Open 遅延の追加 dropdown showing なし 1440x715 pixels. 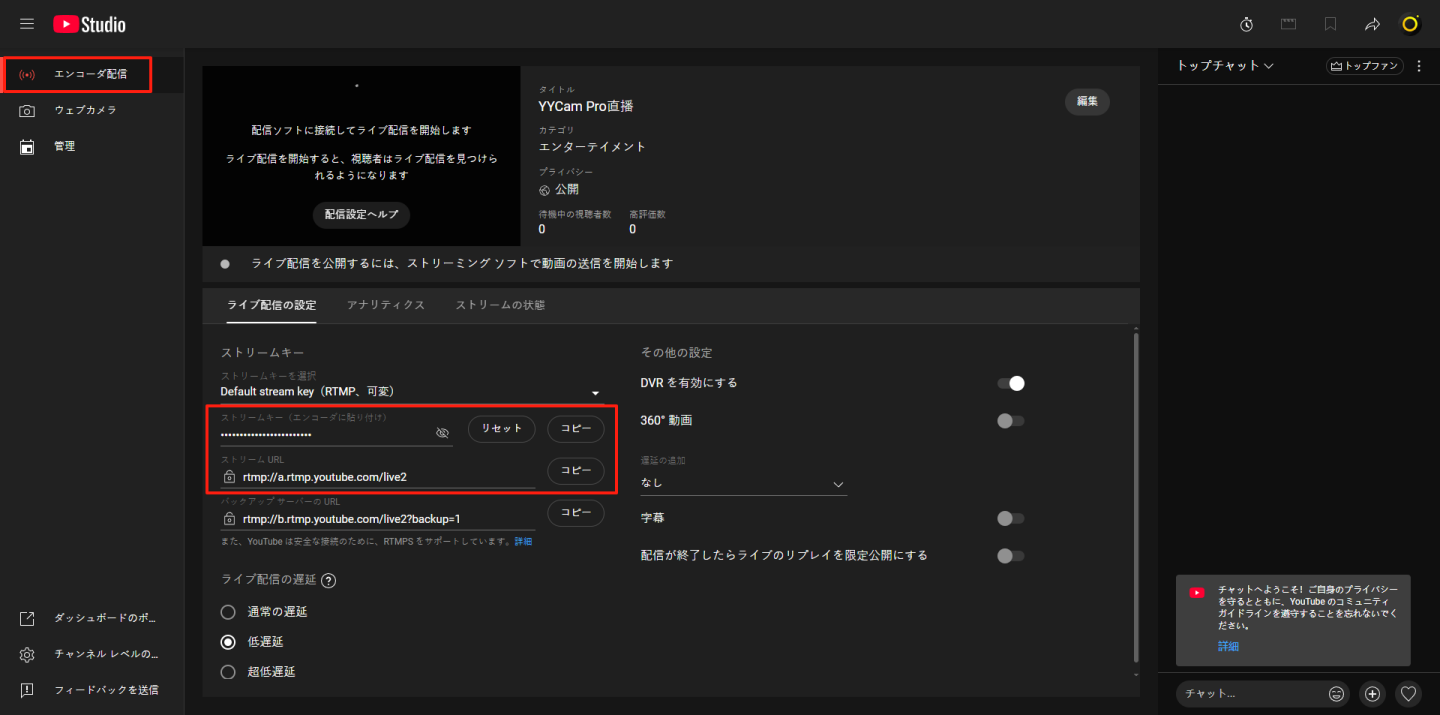743,483
